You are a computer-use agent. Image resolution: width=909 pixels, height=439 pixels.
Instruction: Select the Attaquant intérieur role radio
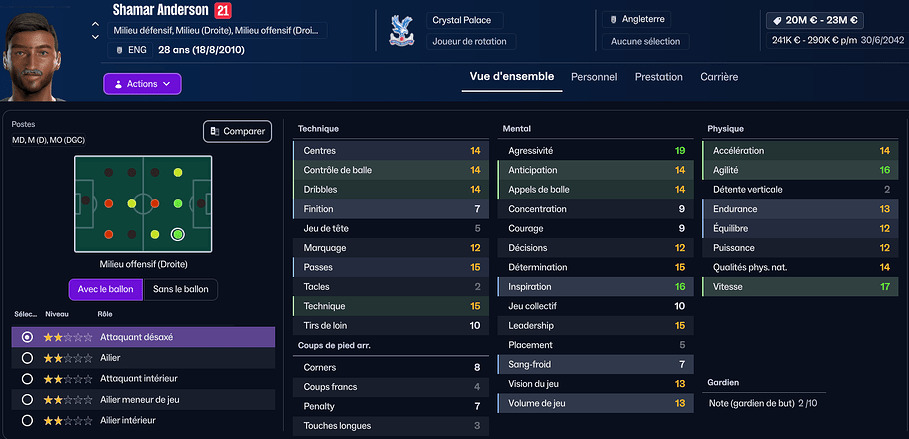coord(27,379)
